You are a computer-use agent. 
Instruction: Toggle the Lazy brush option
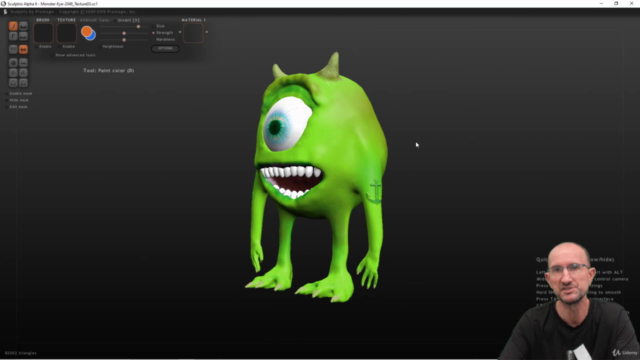(104, 20)
